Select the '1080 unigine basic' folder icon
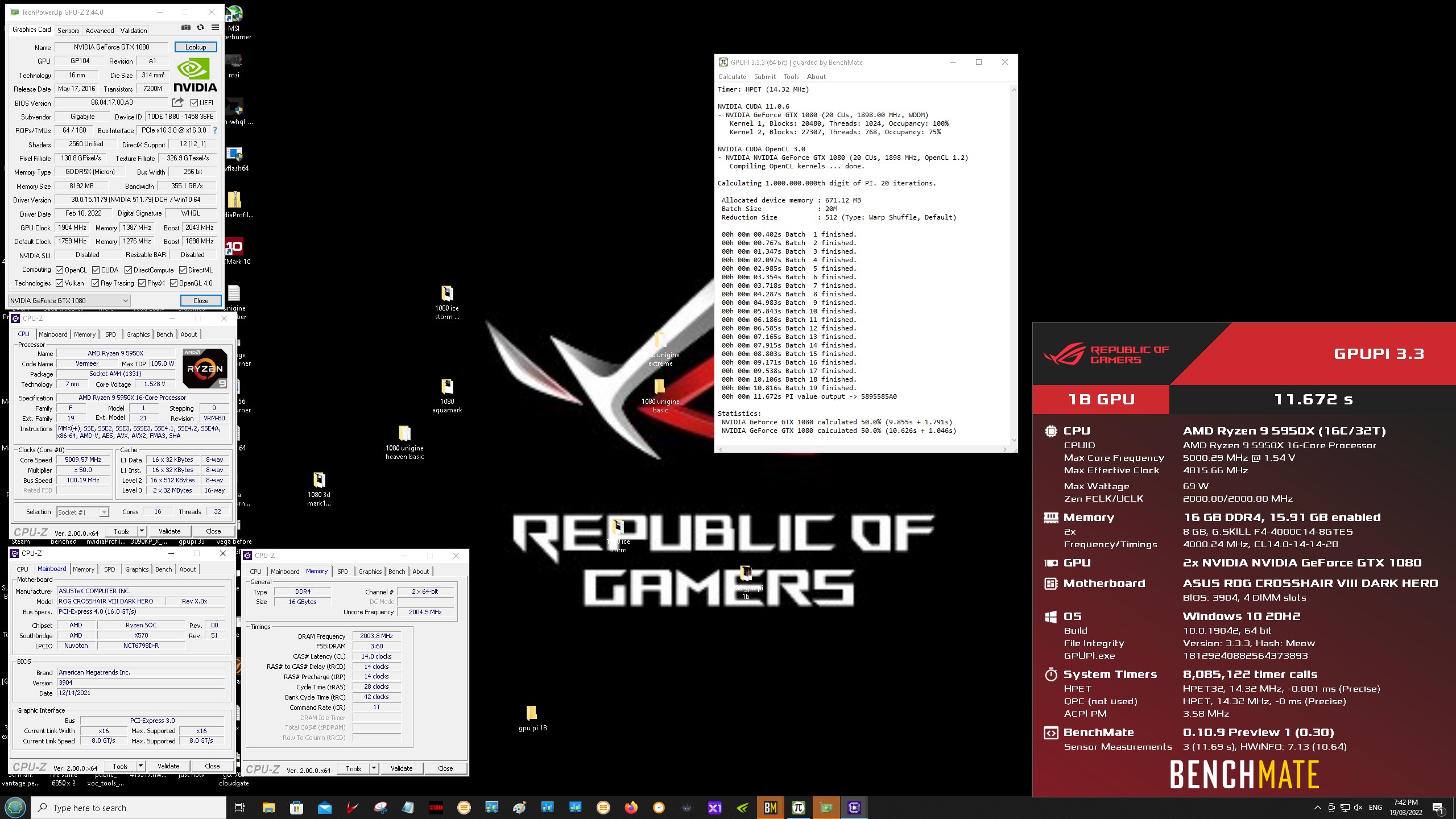This screenshot has width=1456, height=819. [660, 396]
